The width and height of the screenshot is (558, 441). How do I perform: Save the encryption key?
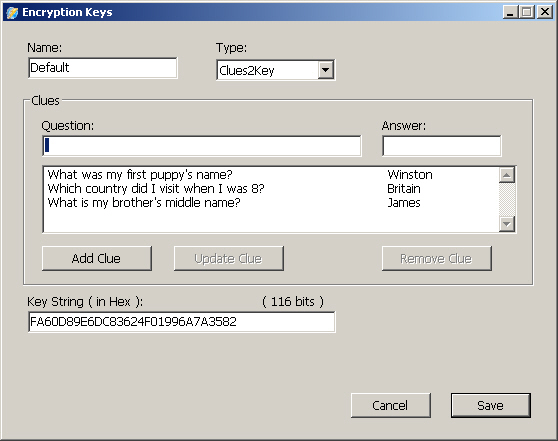coord(490,405)
